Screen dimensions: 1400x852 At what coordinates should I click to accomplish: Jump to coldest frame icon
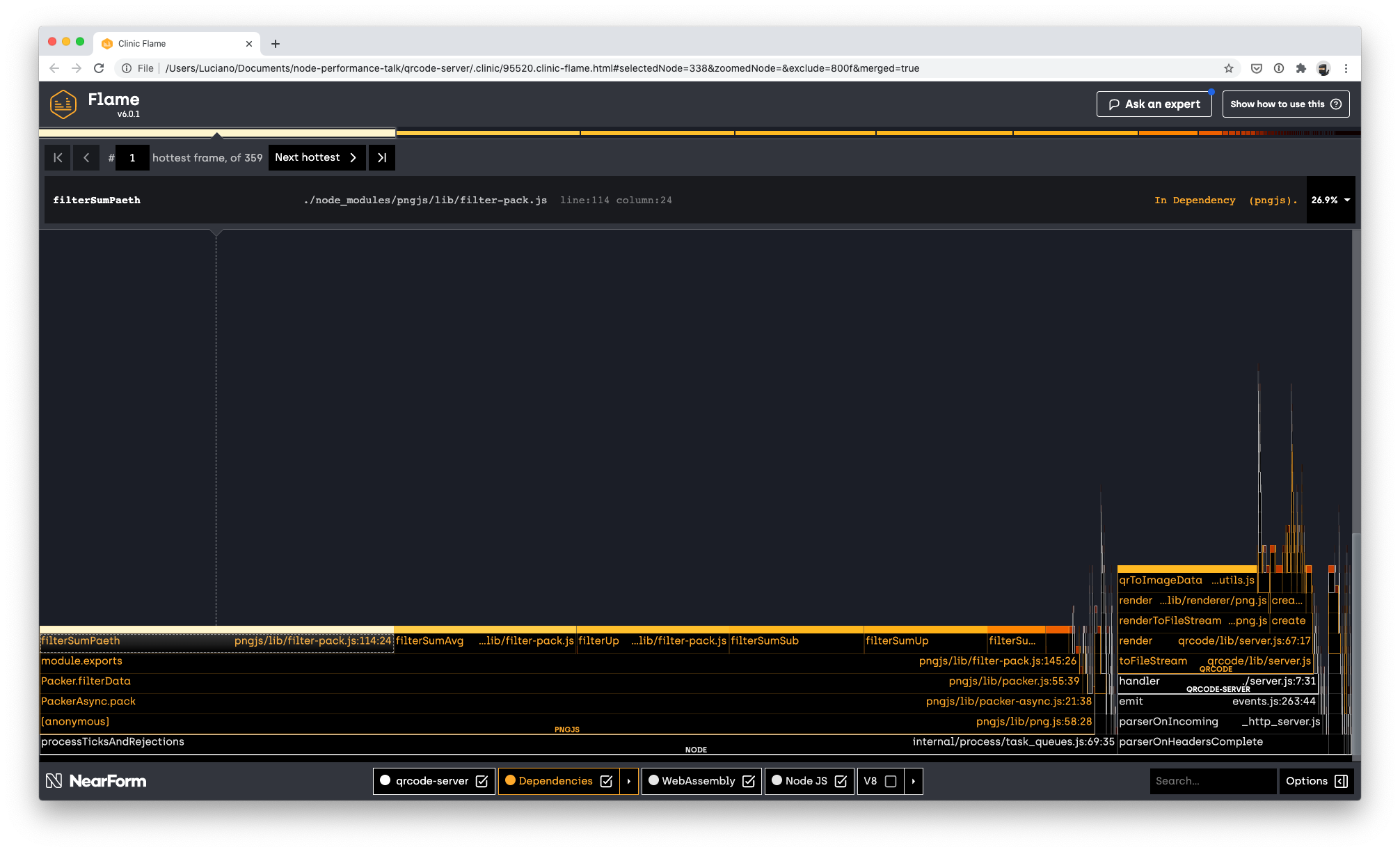(382, 158)
